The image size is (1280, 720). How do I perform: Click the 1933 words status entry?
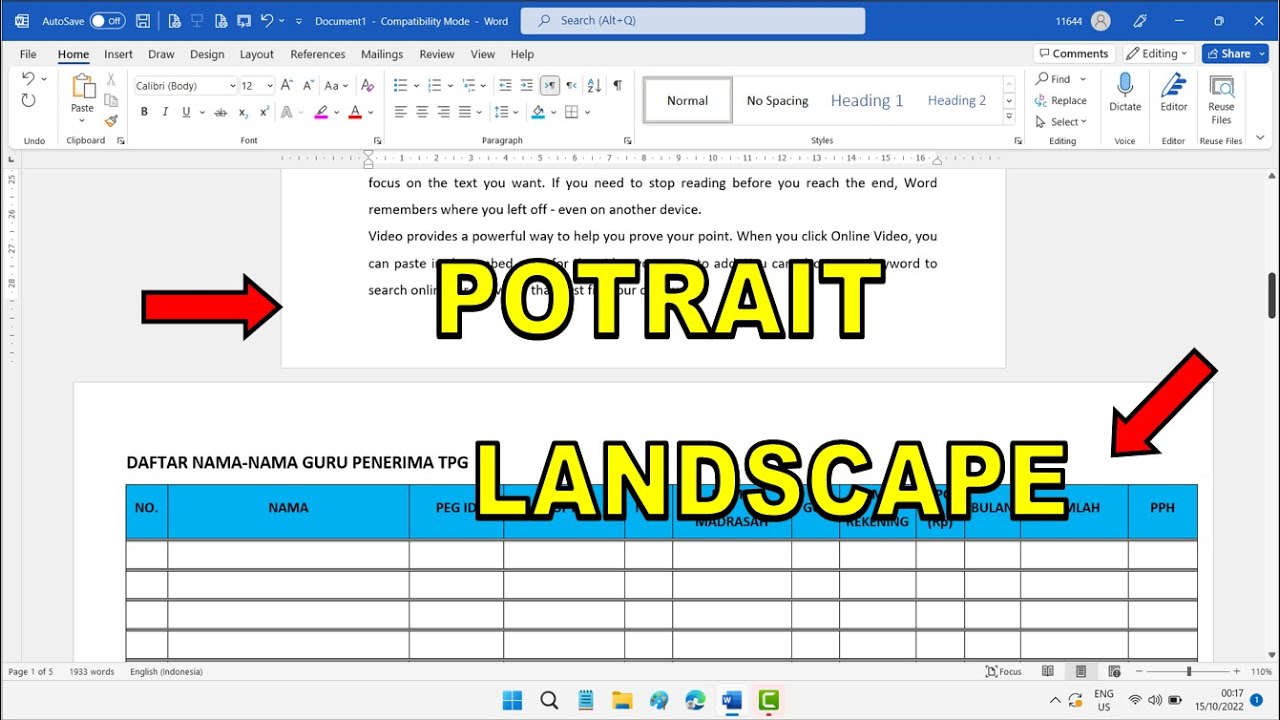92,672
